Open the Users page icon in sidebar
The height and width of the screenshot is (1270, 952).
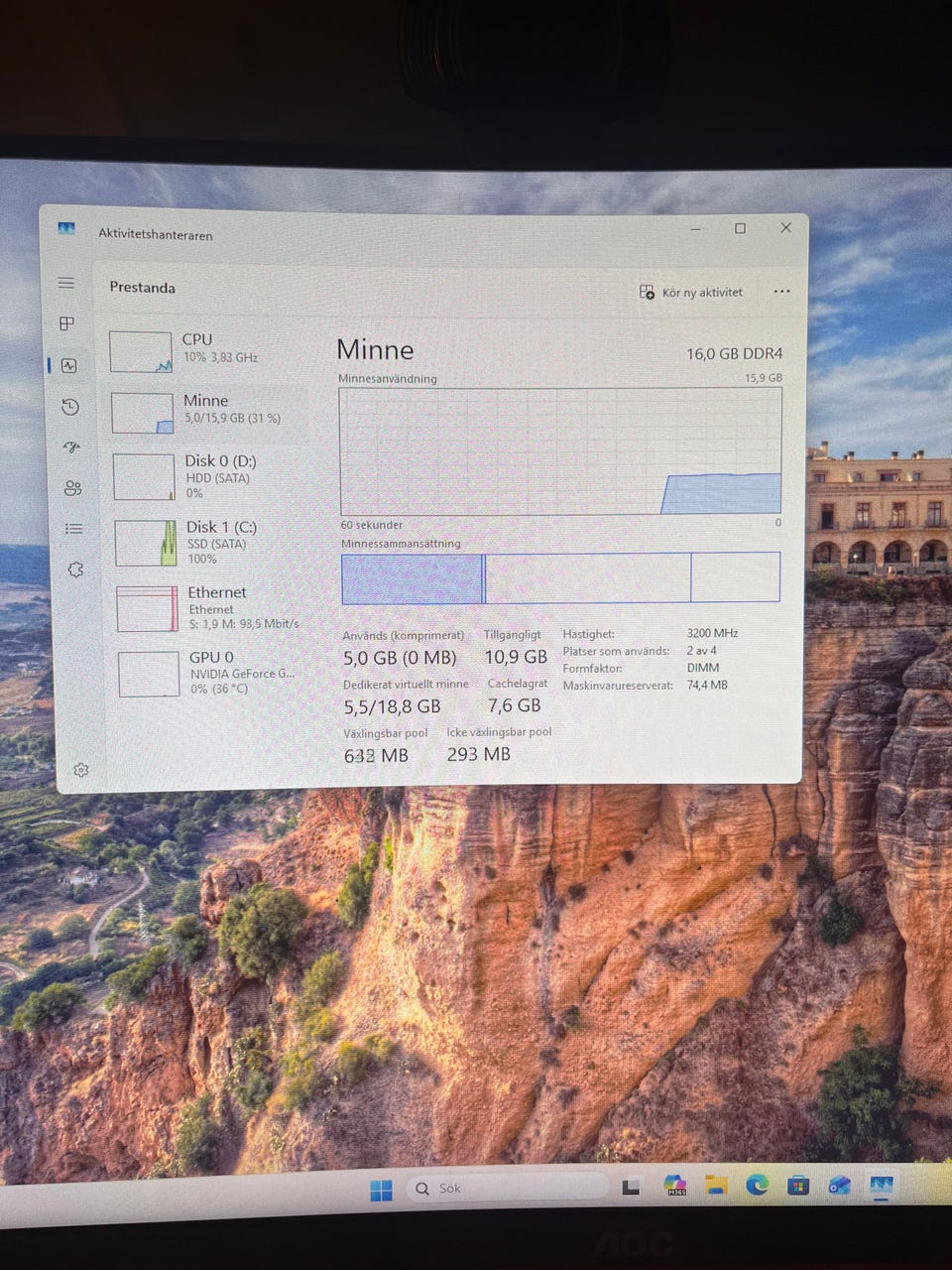[72, 488]
